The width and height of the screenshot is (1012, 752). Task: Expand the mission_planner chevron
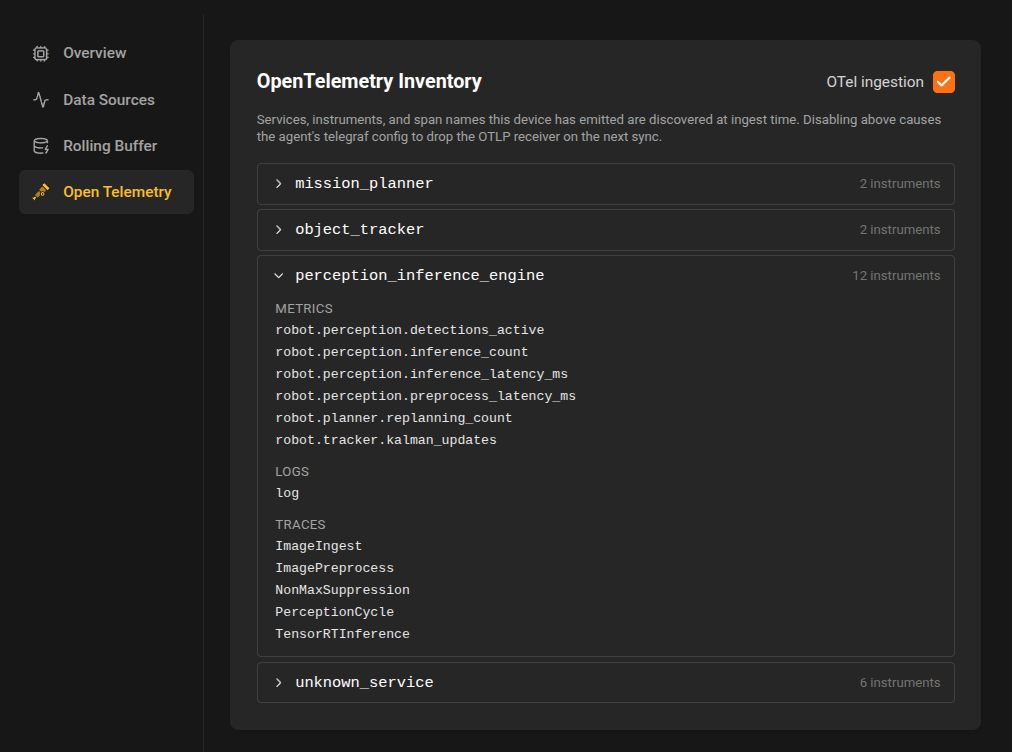[x=278, y=184]
